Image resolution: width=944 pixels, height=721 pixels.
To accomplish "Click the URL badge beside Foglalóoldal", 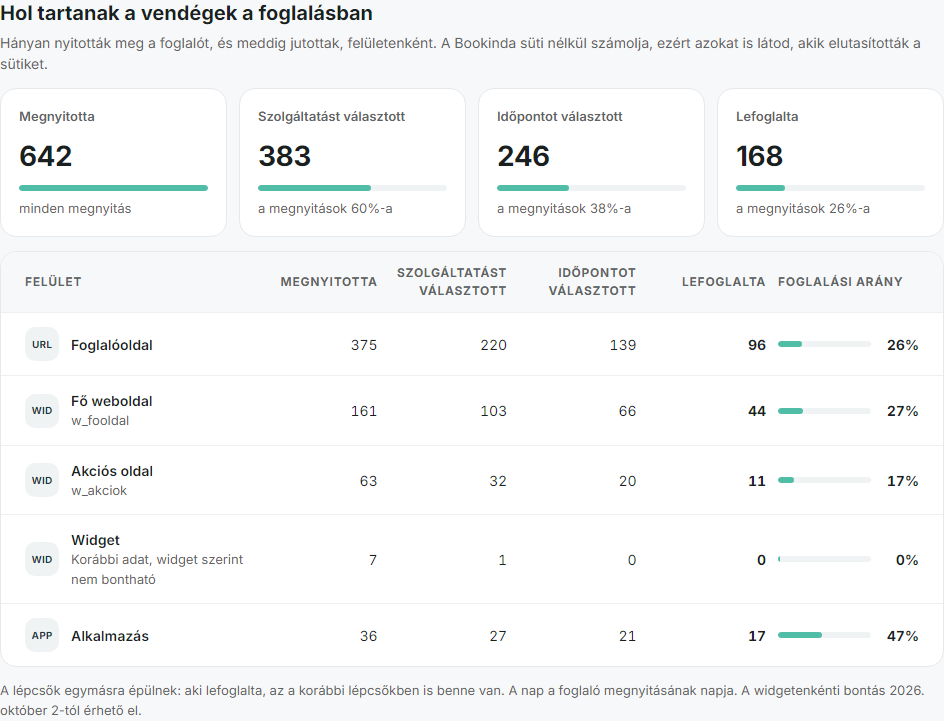I will tap(42, 344).
